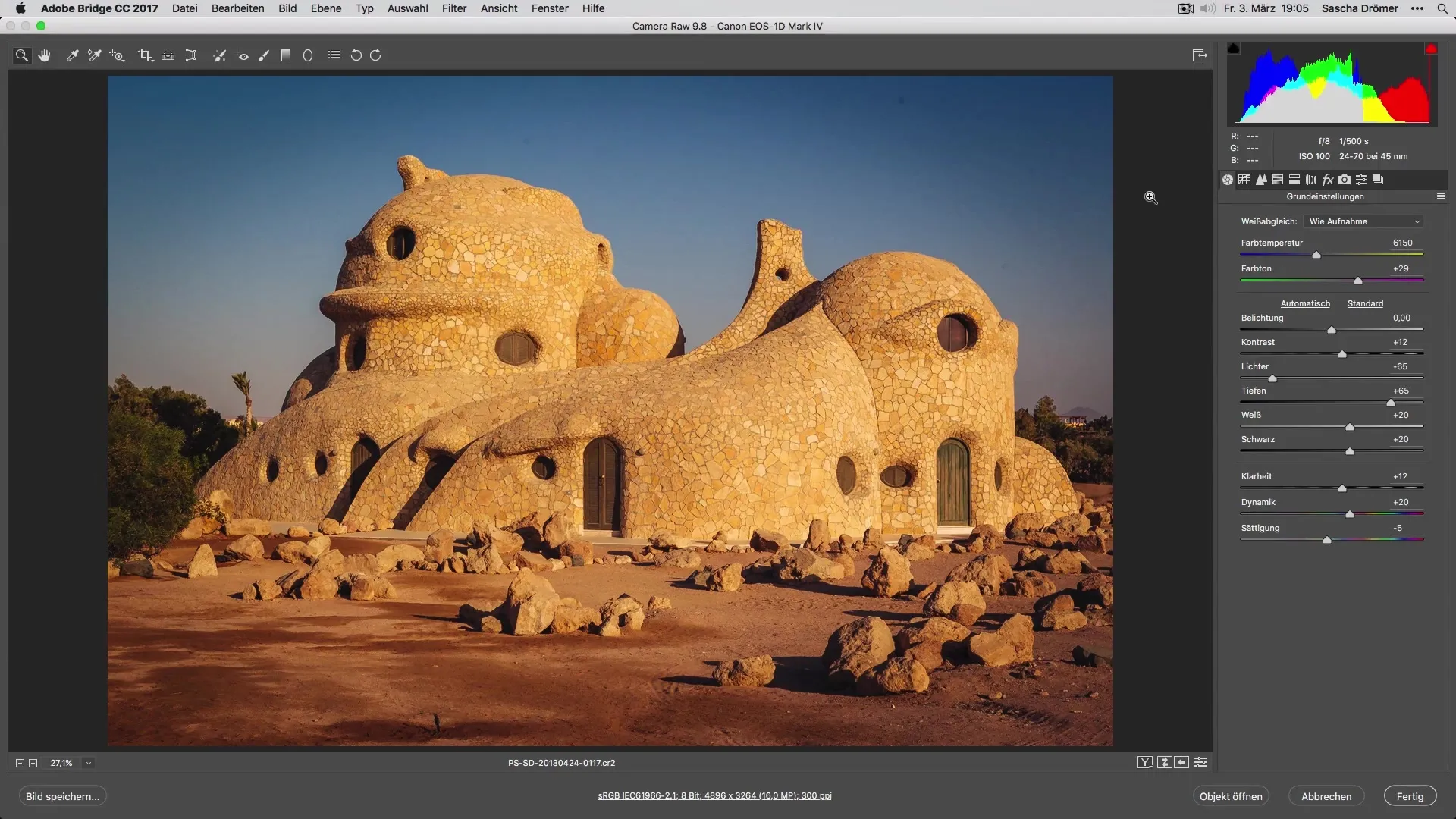Select the Crop tool
Screen dimensions: 1456x819
[x=145, y=55]
